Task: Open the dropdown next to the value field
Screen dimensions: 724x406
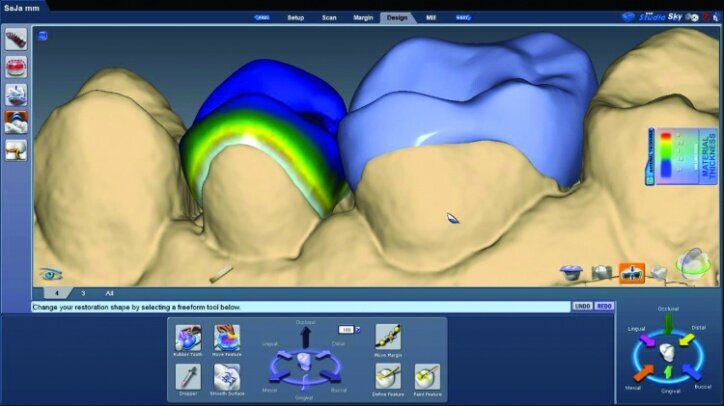Action: click(x=357, y=328)
